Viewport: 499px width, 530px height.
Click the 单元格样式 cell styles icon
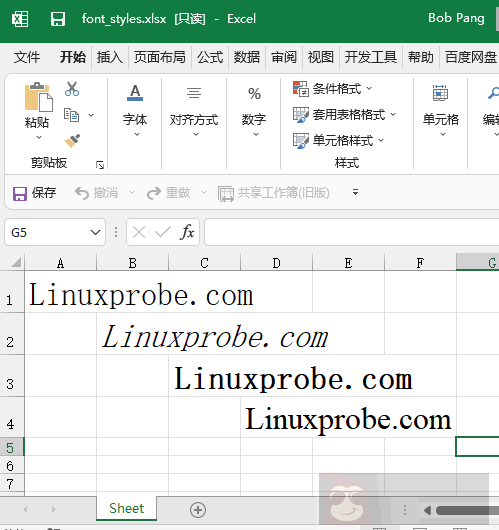(301, 141)
